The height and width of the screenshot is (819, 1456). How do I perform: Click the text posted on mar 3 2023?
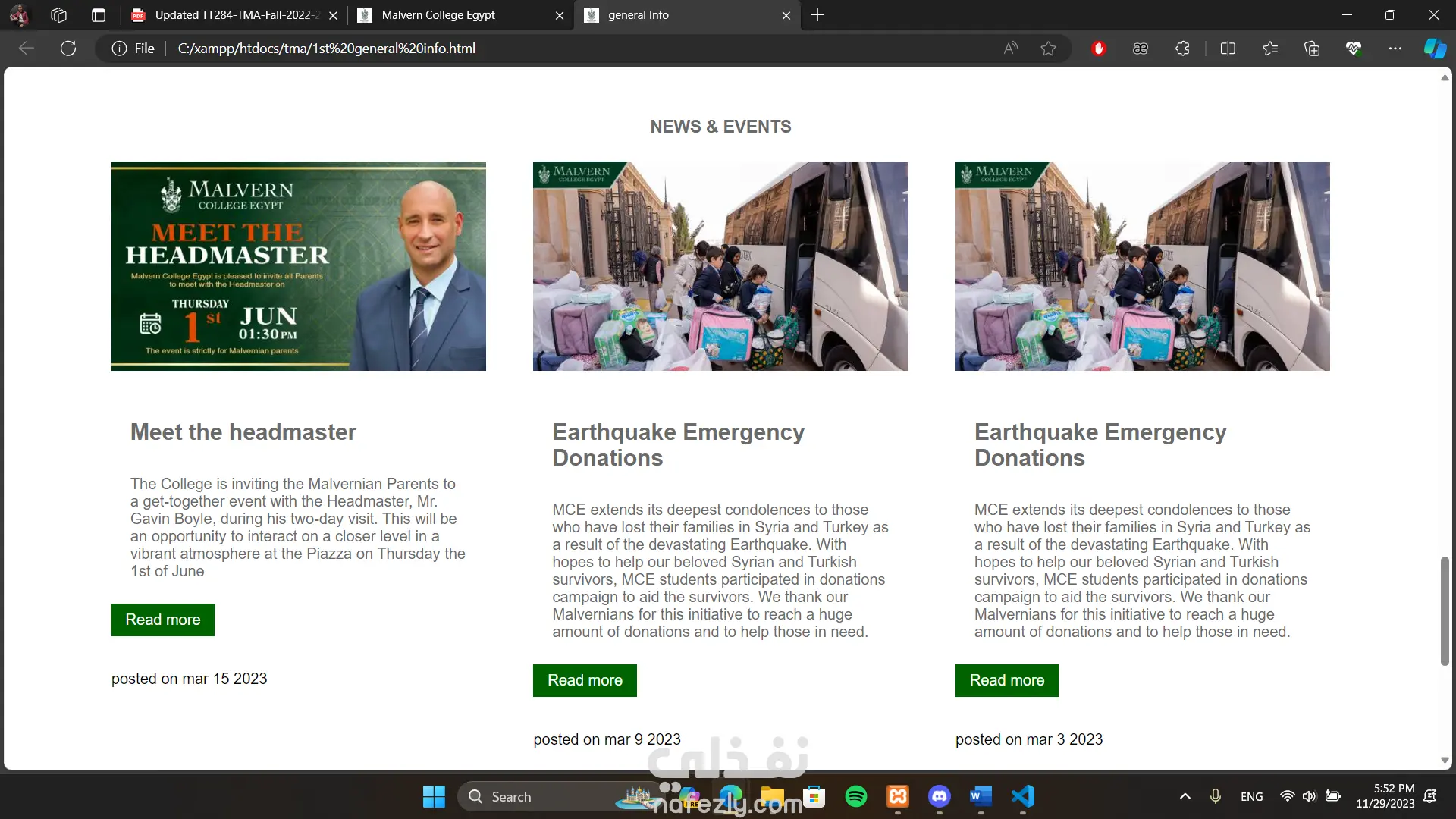[1029, 739]
